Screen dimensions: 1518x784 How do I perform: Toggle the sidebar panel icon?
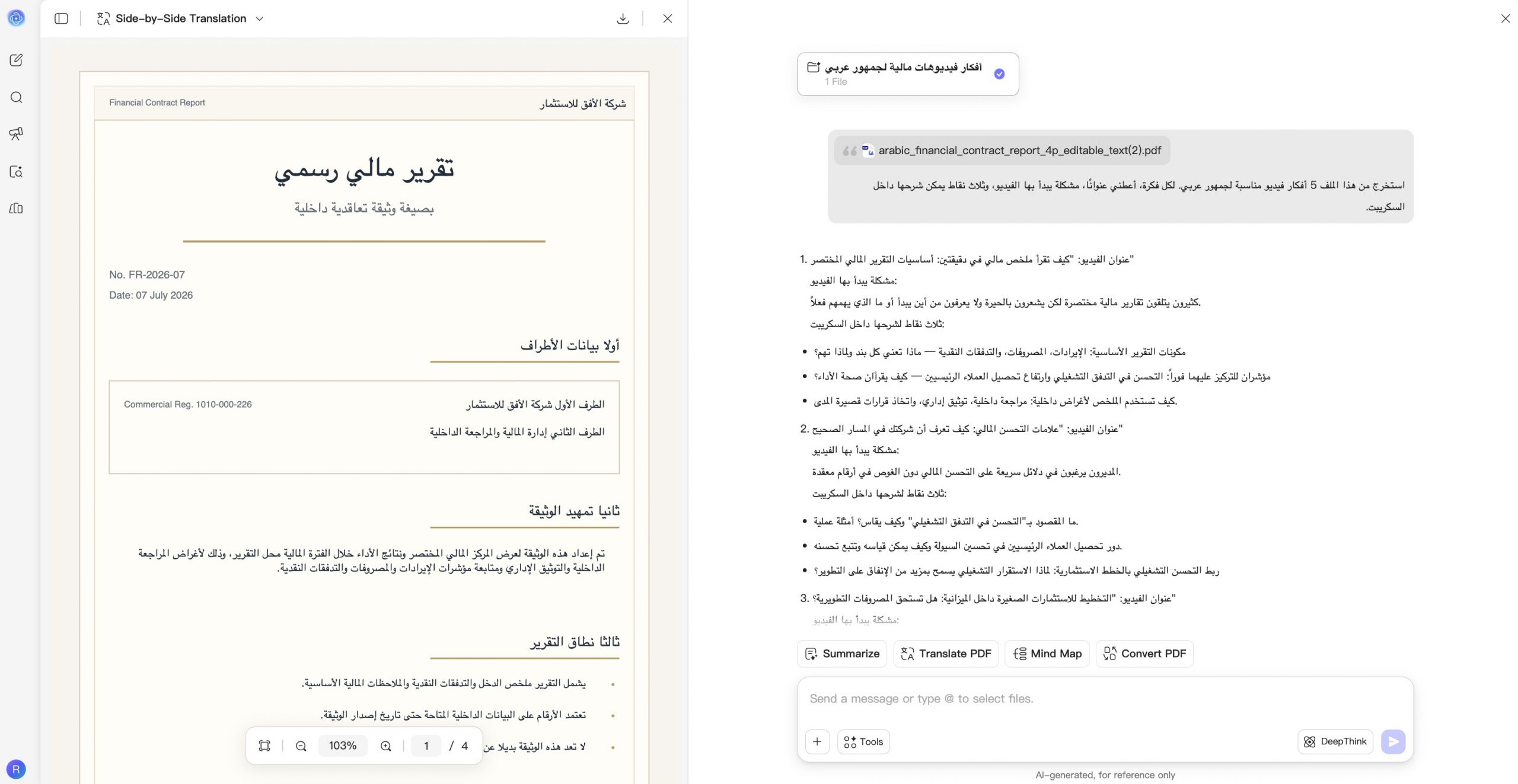[61, 18]
